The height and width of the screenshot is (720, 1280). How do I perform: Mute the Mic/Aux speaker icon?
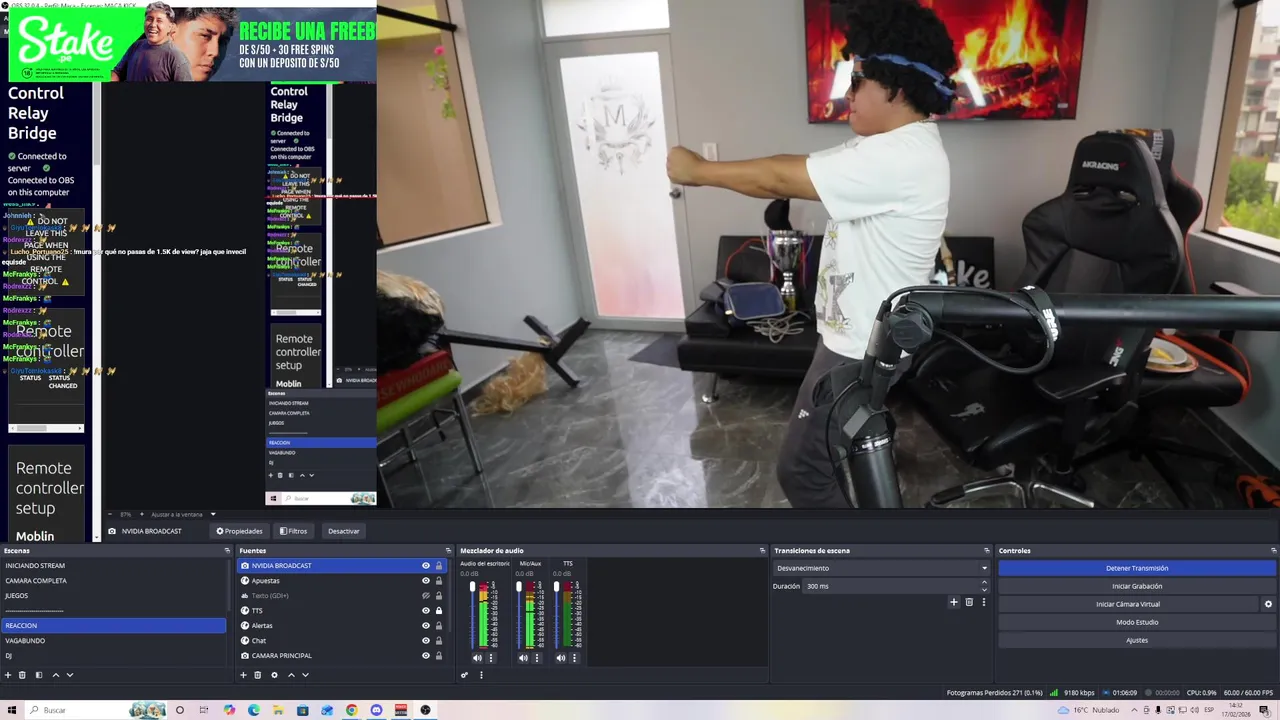523,658
